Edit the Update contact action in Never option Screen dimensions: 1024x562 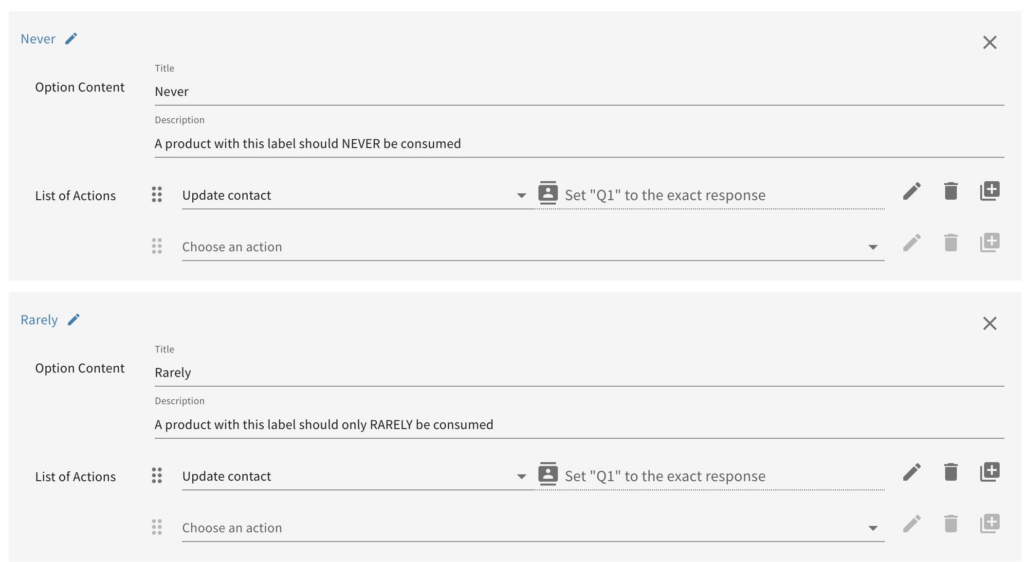tap(912, 192)
